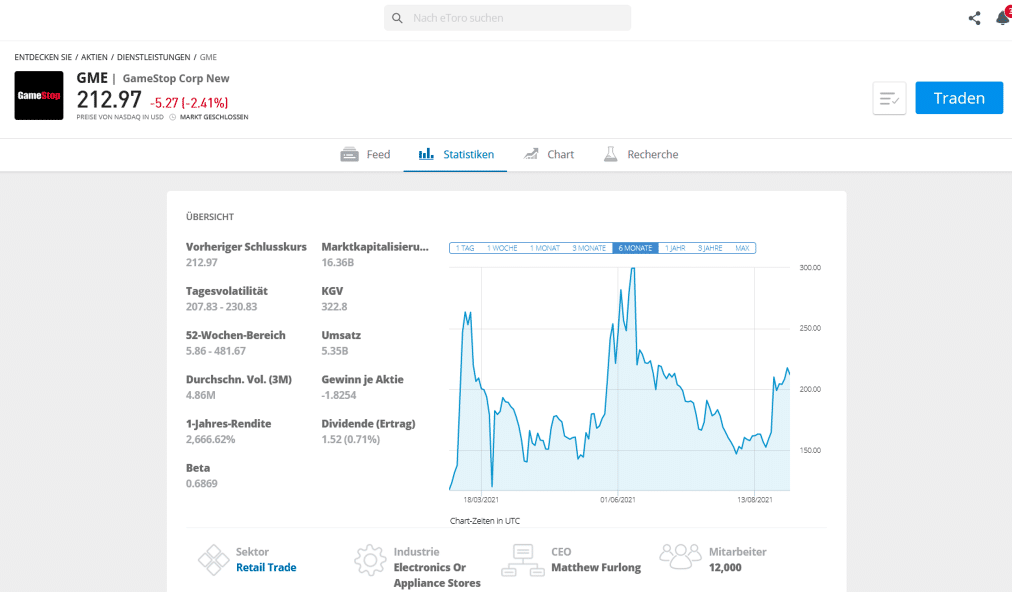
Task: Click the 'Chart-Zeiten in UTC' note
Action: tap(485, 521)
